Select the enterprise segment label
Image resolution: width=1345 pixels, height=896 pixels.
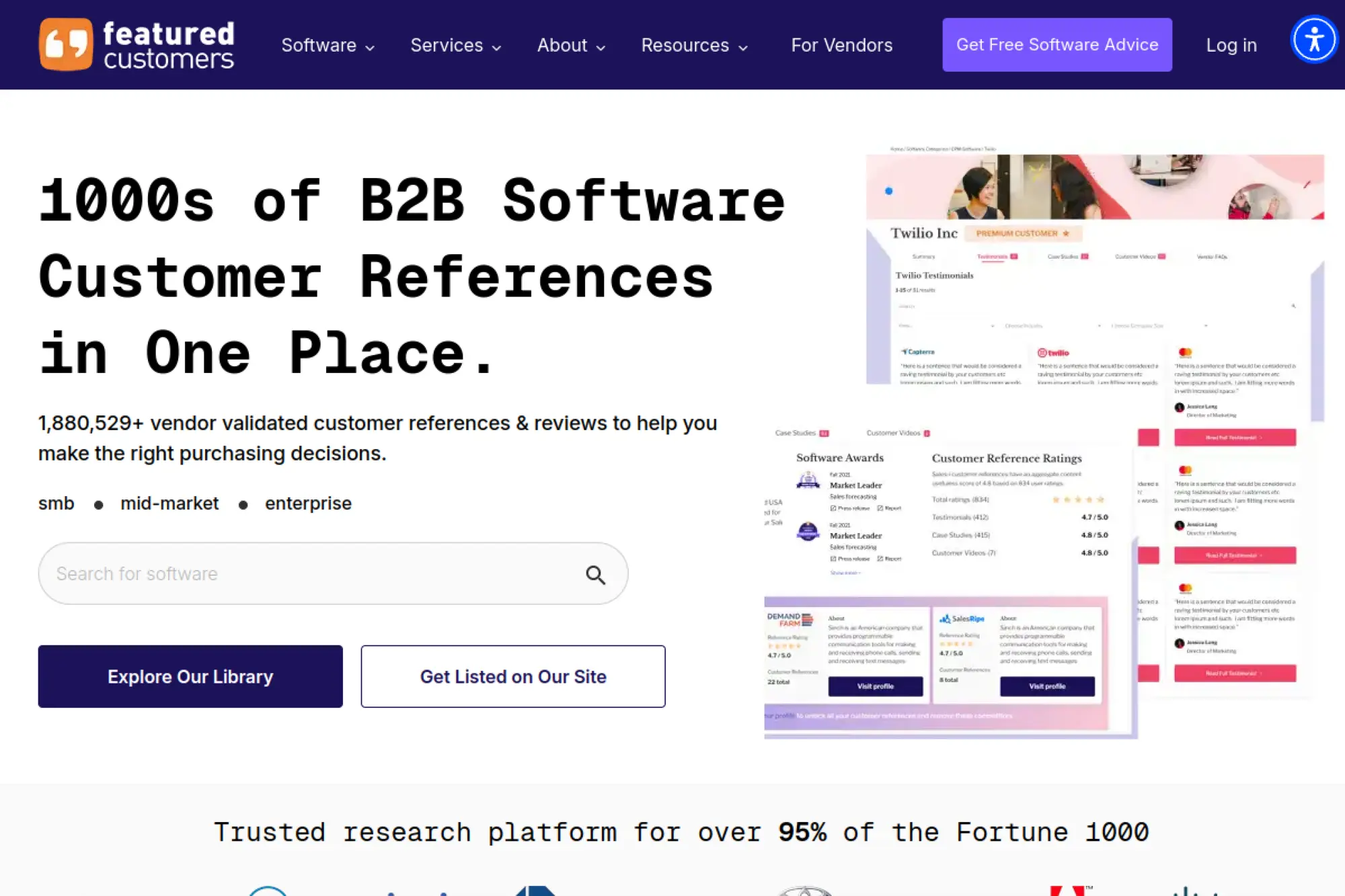tap(308, 503)
